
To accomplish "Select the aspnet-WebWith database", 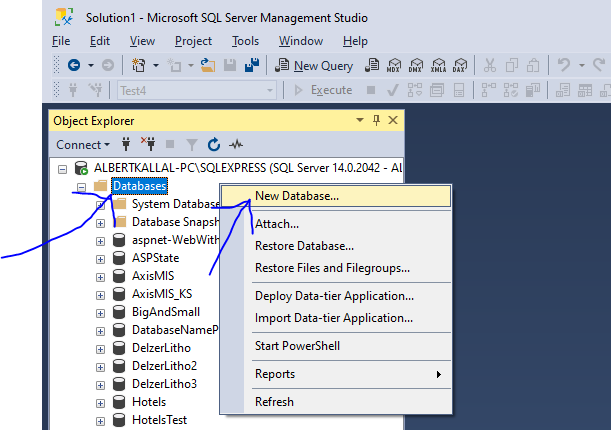I will tap(175, 240).
